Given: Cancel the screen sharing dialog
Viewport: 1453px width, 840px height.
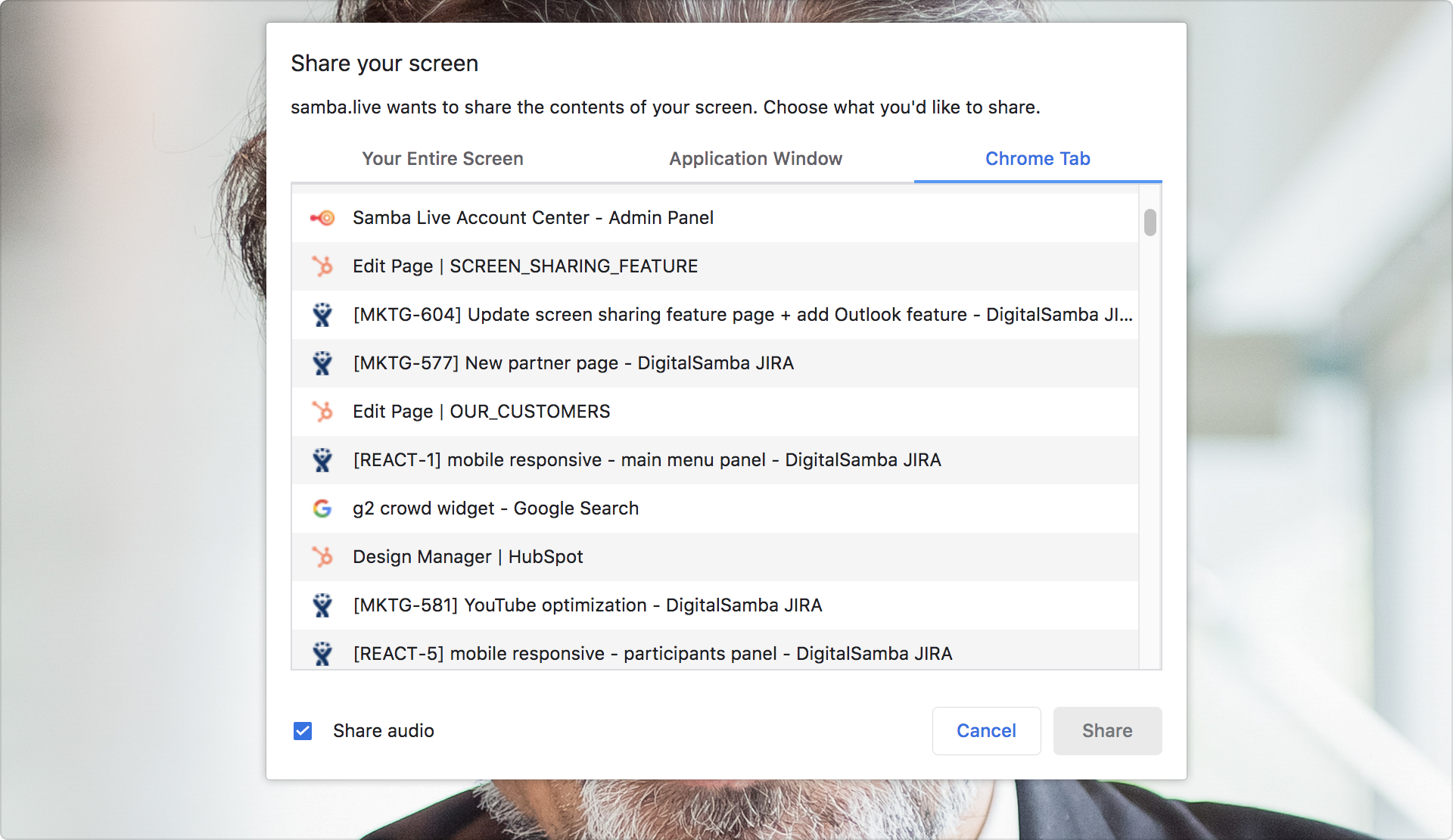Looking at the screenshot, I should (986, 731).
